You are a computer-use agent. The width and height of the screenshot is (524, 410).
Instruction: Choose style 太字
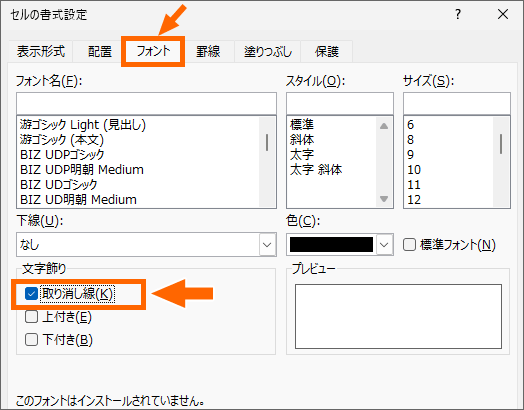(302, 155)
